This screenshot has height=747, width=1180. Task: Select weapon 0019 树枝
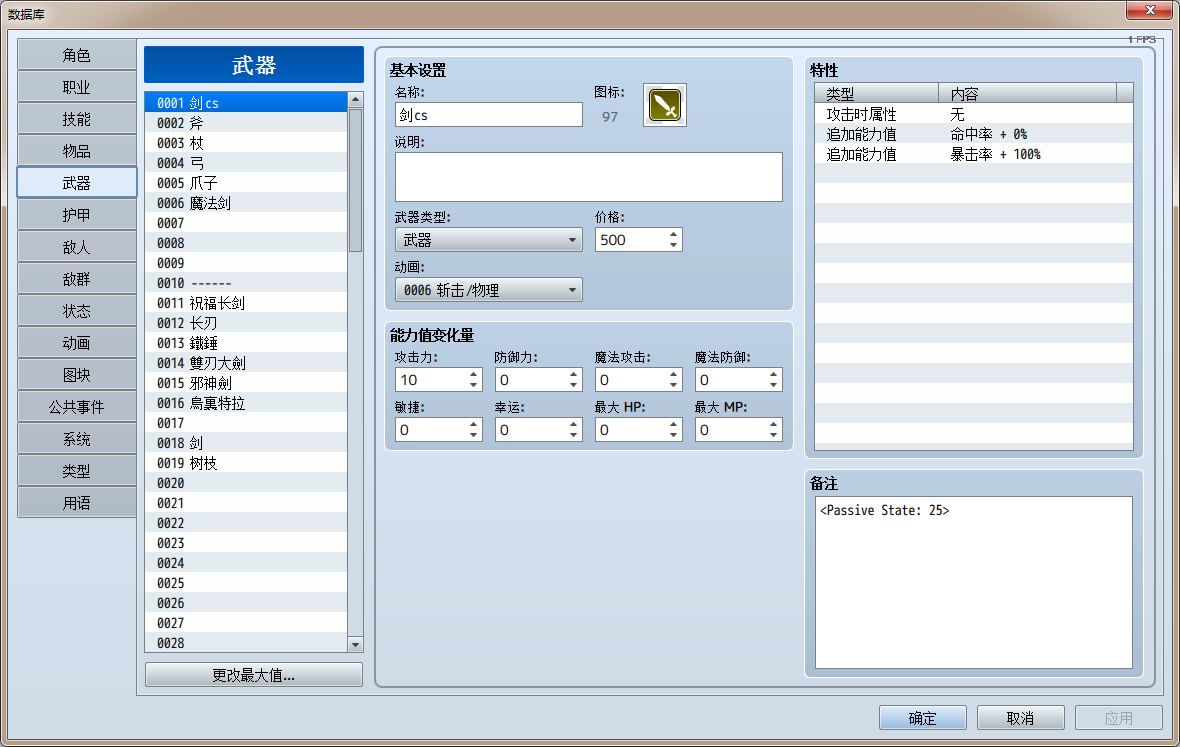tap(246, 463)
